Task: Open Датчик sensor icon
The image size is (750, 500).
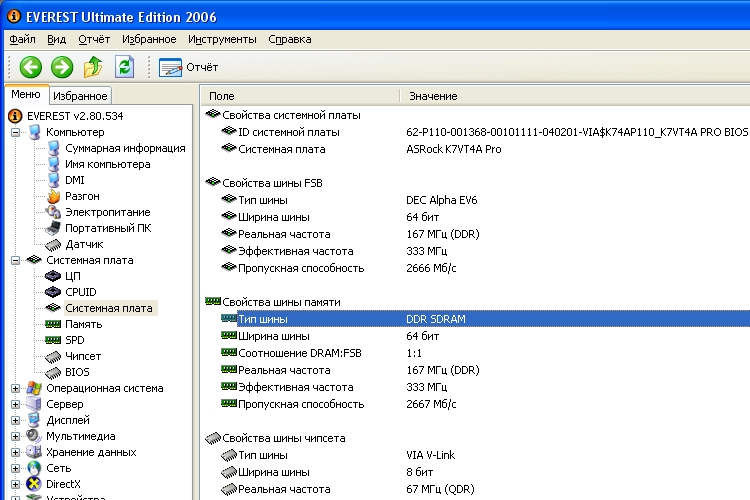Action: coord(53,244)
